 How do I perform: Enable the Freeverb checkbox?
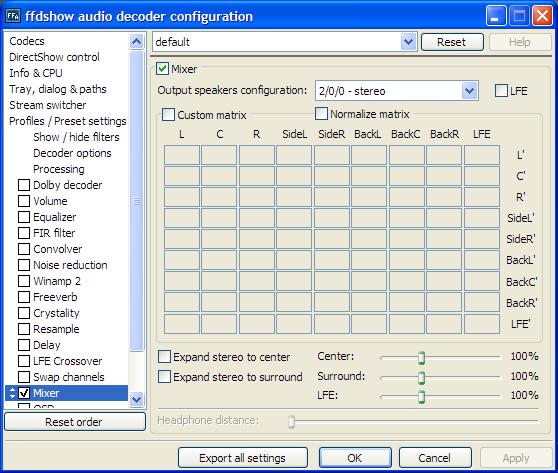24,297
